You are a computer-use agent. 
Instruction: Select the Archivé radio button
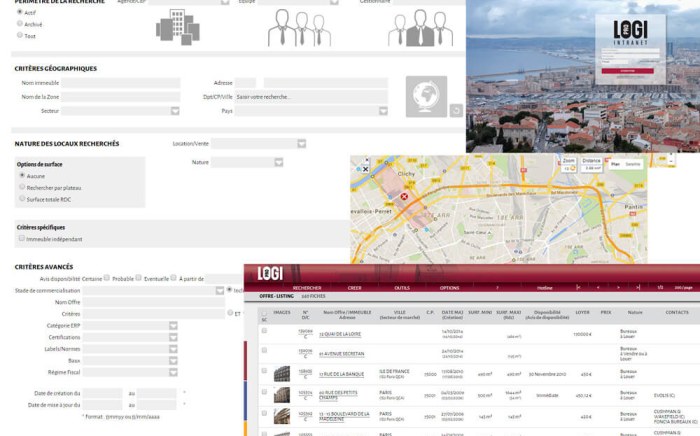(x=20, y=23)
